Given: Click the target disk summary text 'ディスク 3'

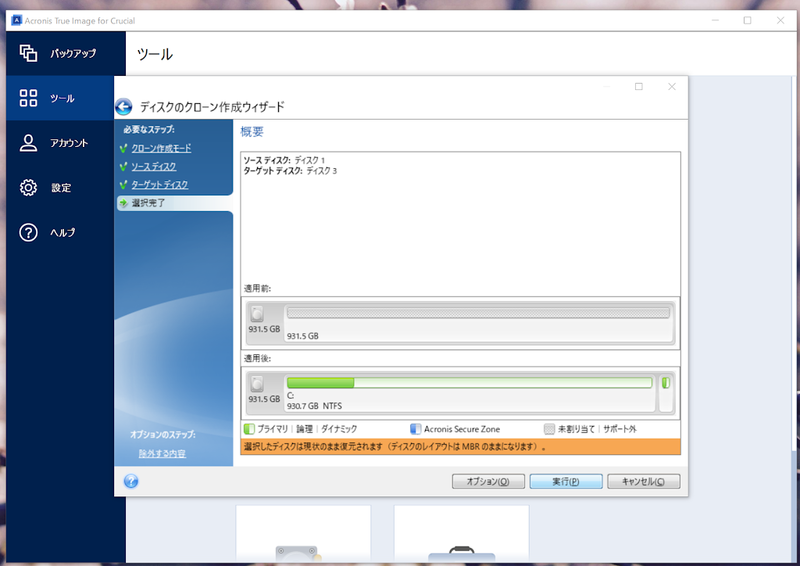Looking at the screenshot, I should (321, 170).
